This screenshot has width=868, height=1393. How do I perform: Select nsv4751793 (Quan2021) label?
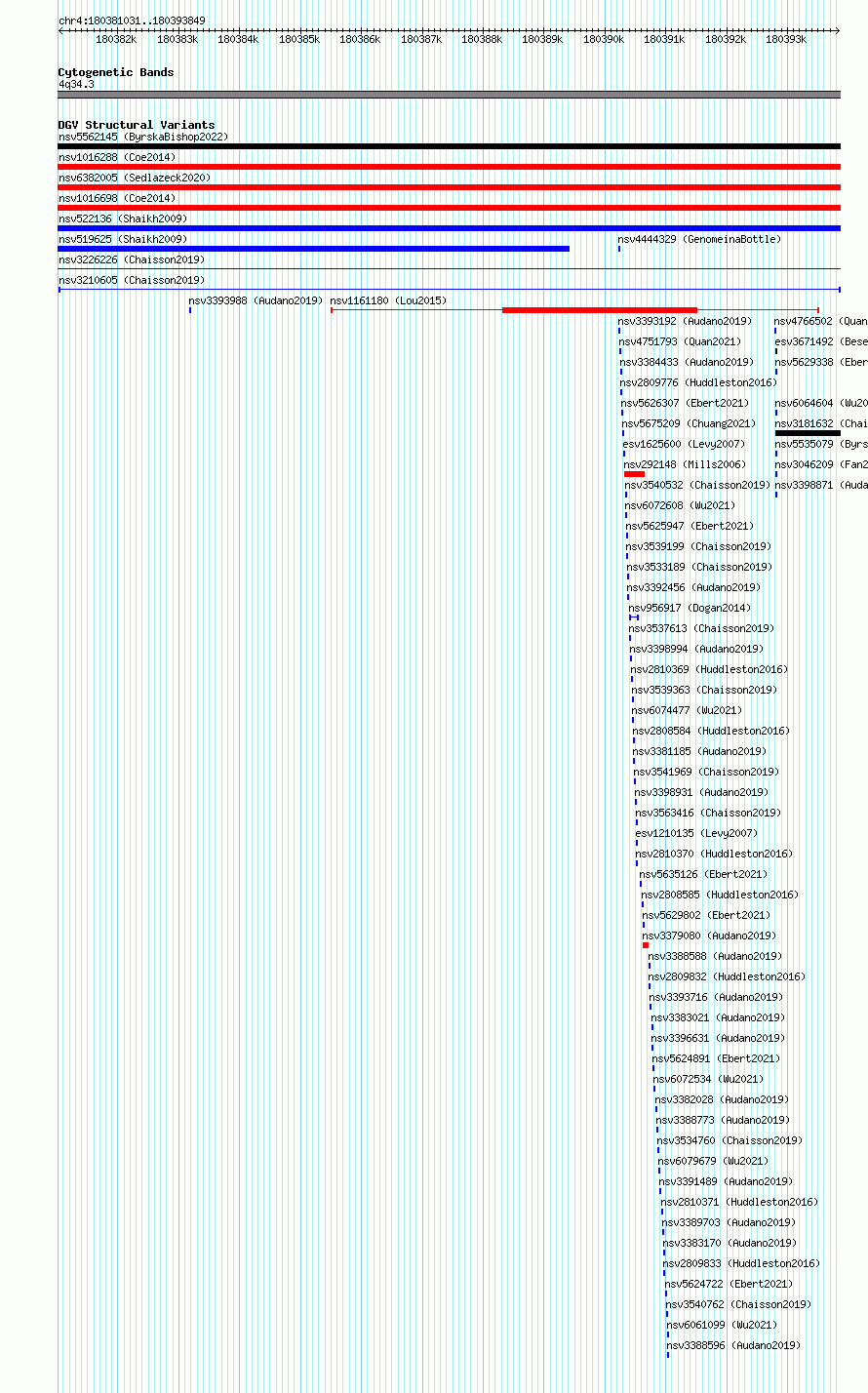tap(680, 342)
